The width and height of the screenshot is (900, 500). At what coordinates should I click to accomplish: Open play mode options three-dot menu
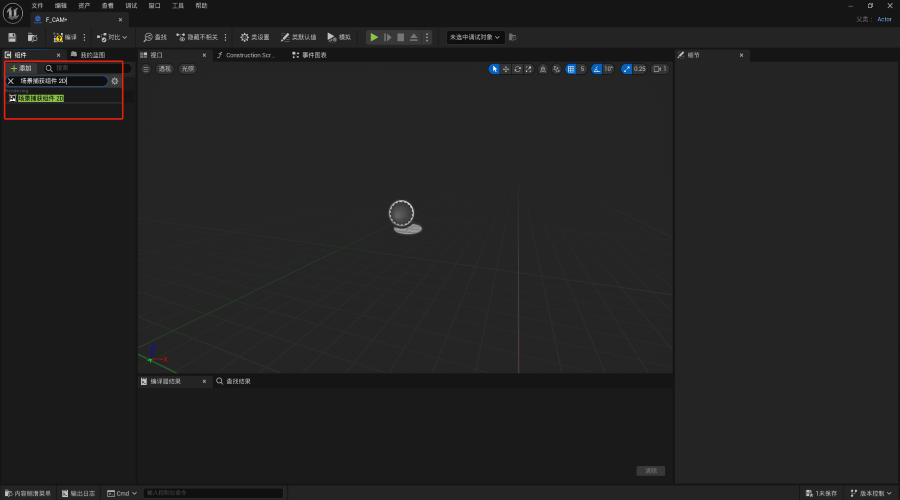tap(427, 37)
